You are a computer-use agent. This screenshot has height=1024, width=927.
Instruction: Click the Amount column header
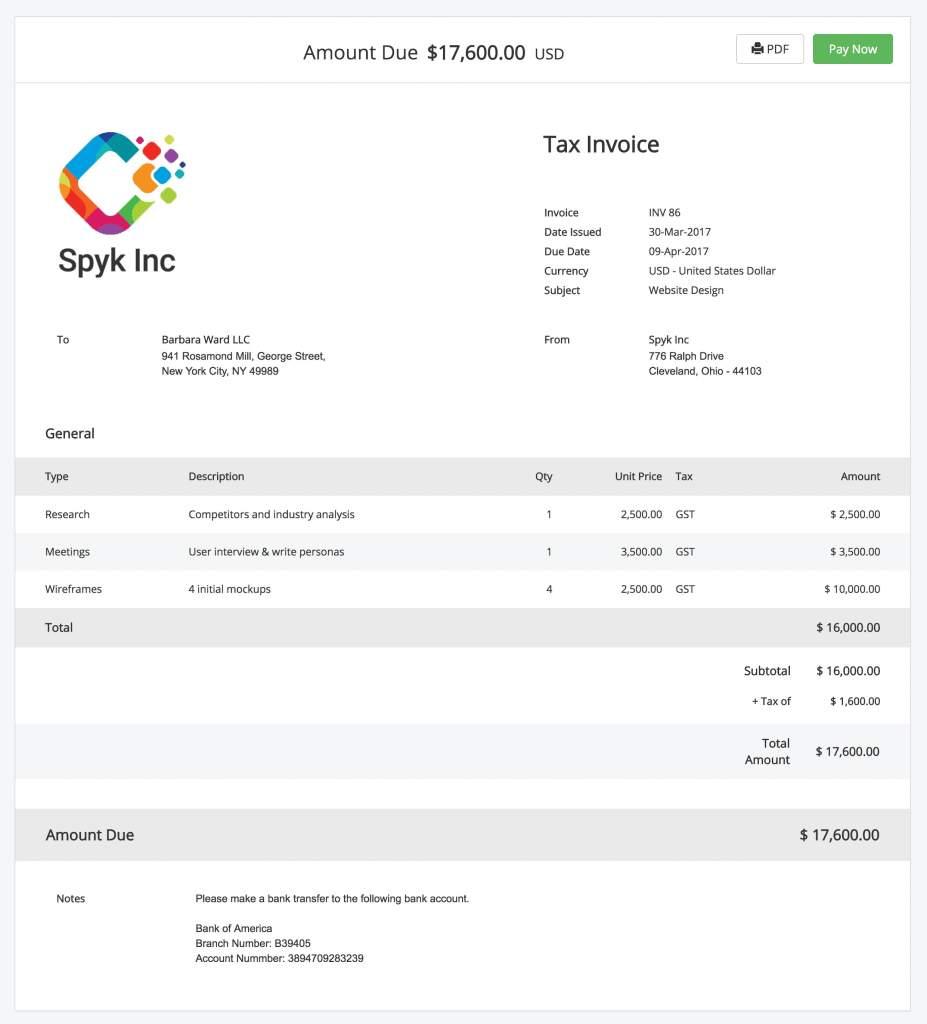[860, 477]
